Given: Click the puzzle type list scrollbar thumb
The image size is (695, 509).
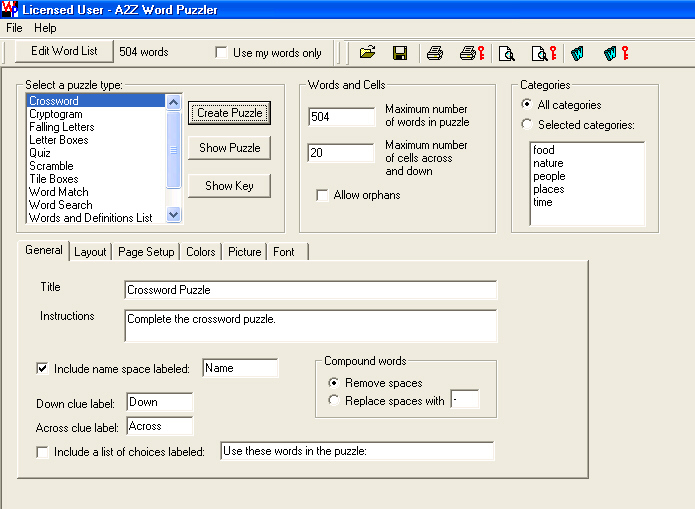Looking at the screenshot, I should tap(173, 150).
